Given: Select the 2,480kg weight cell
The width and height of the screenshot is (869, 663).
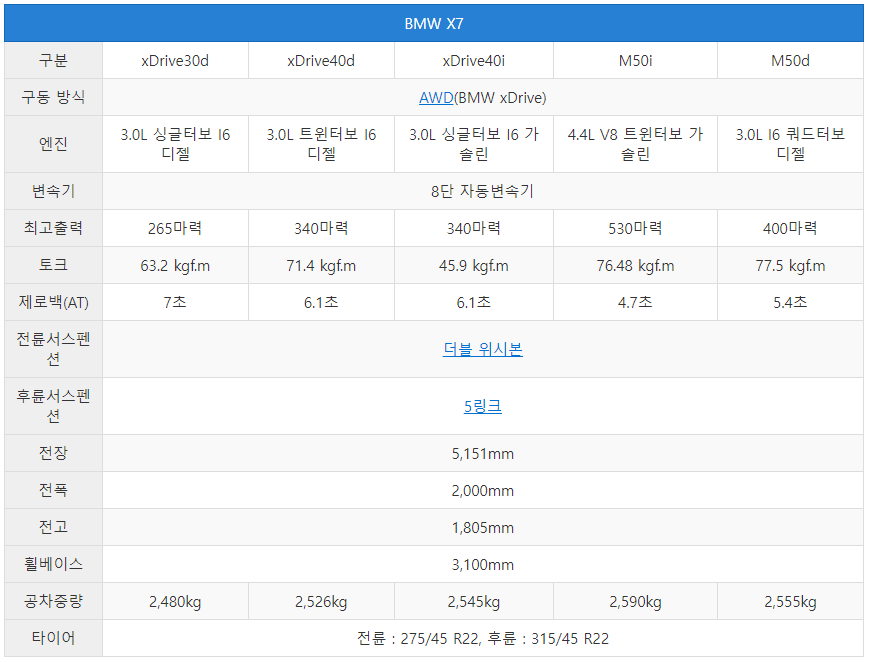Looking at the screenshot, I should 175,601.
